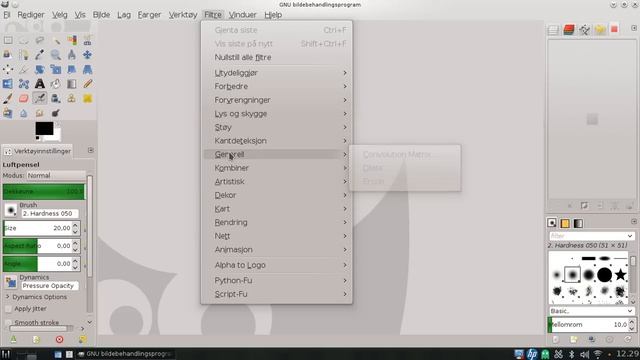Select the Rotate tool

40,69
